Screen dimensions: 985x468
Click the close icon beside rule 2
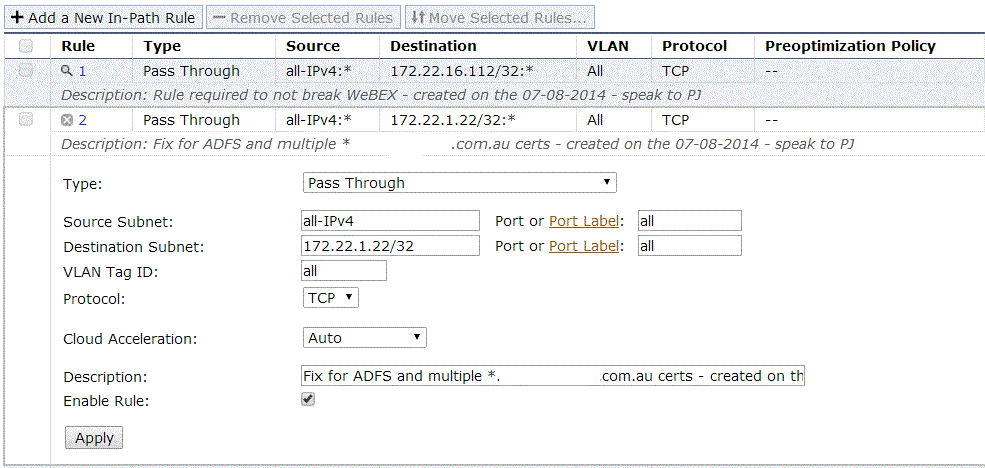point(67,120)
